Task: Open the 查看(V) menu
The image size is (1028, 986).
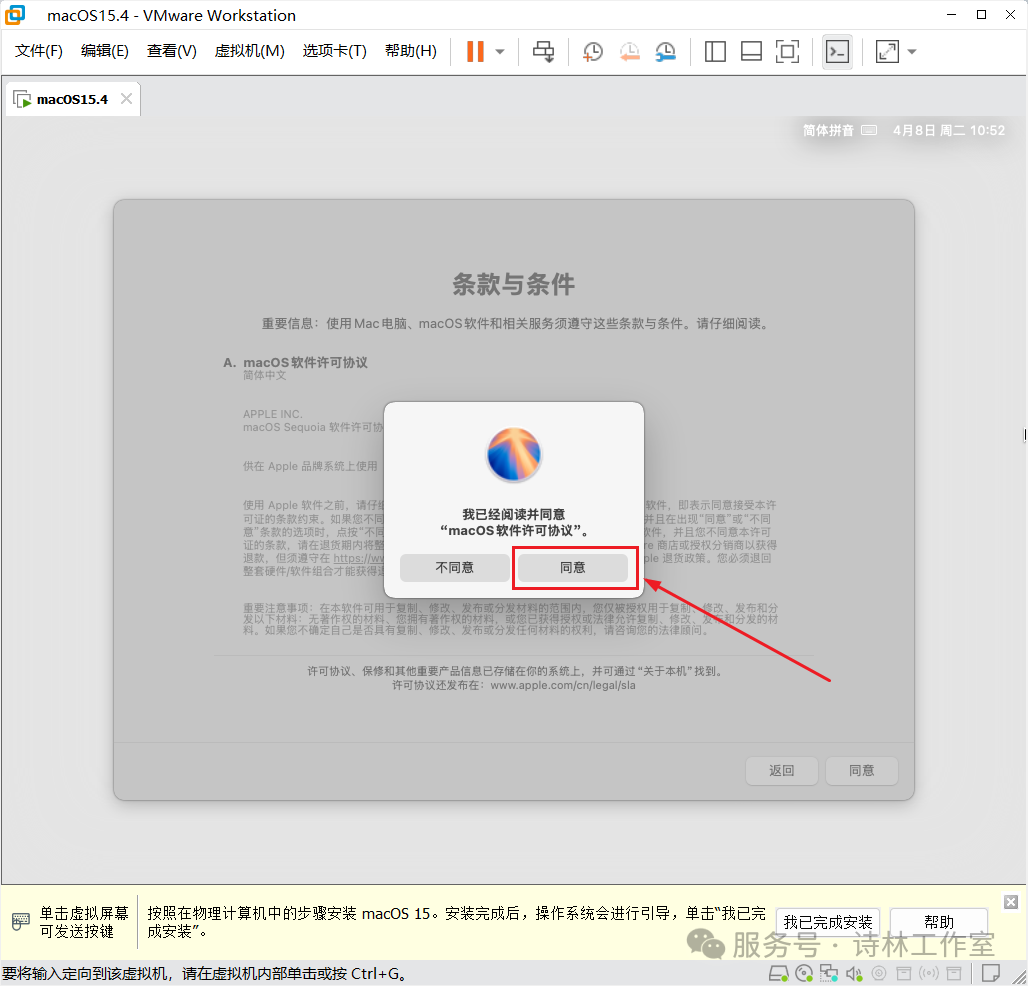Action: 172,51
